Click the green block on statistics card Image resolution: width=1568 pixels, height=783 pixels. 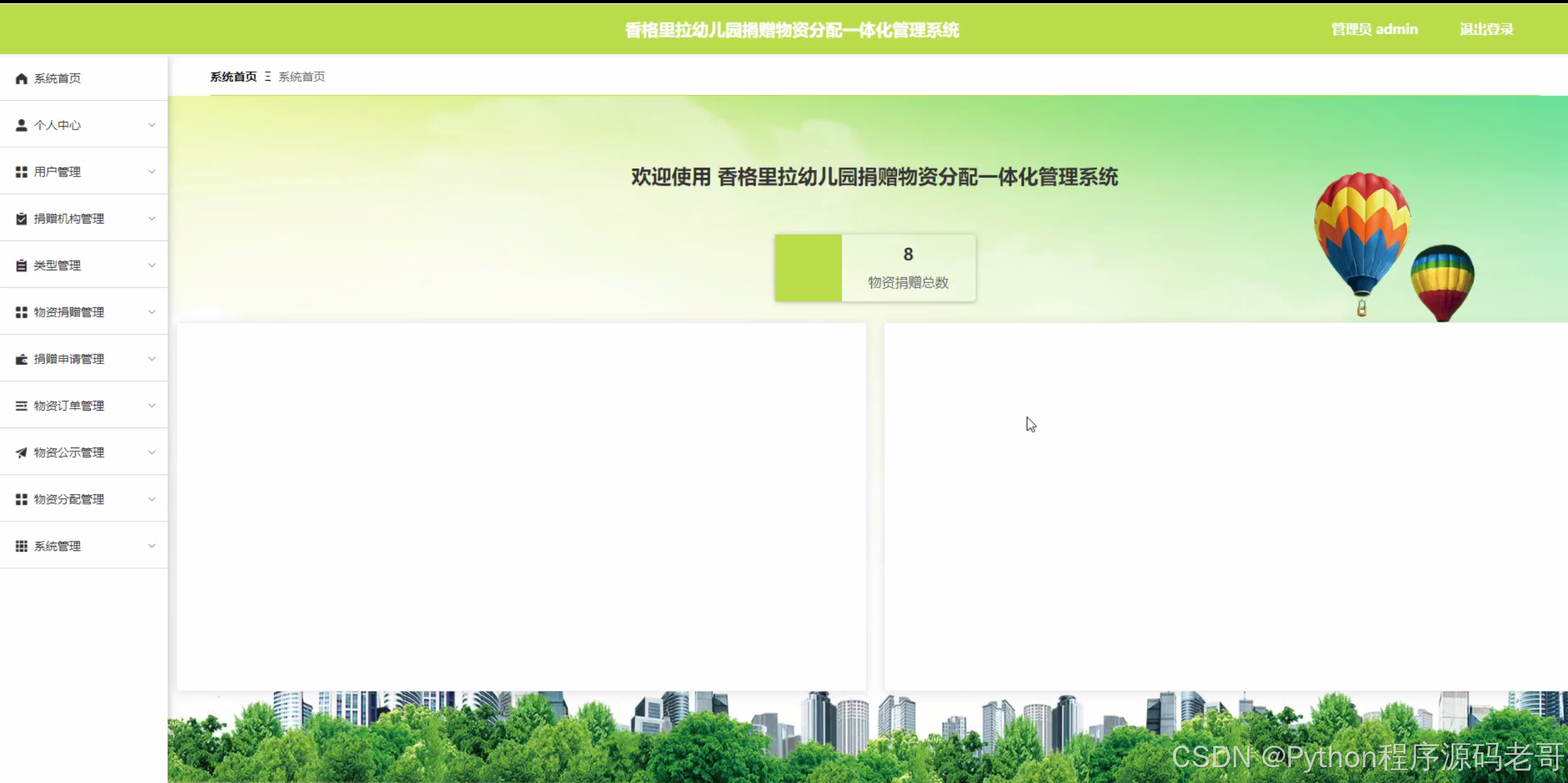808,268
